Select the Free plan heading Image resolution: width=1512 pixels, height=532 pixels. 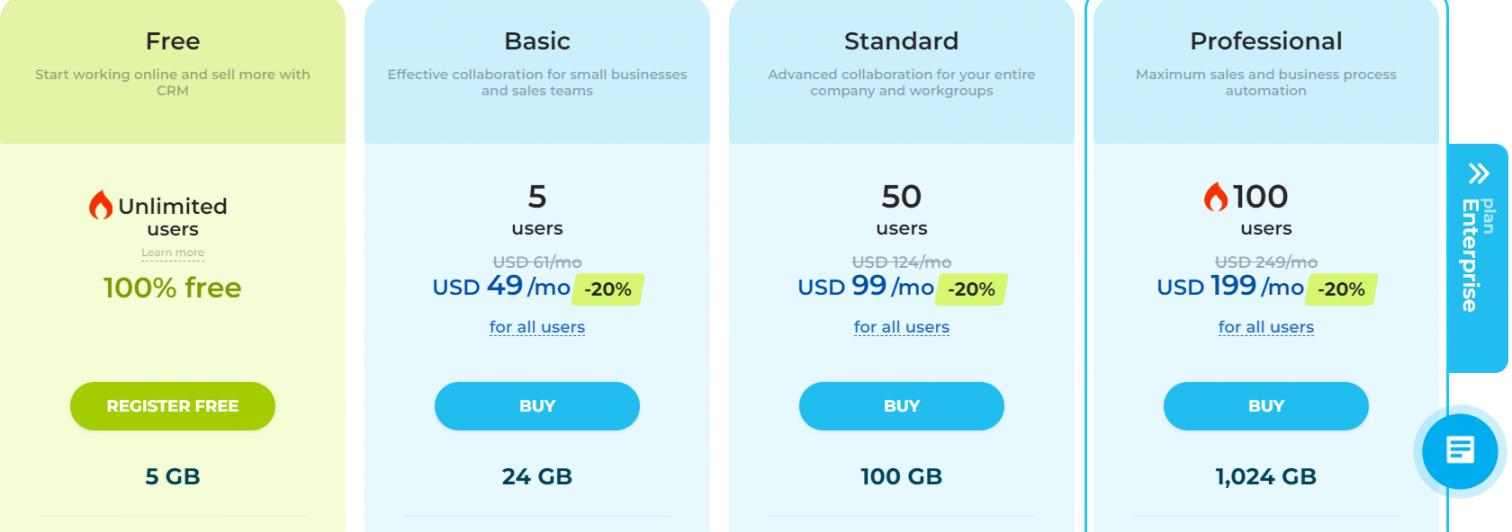[172, 42]
